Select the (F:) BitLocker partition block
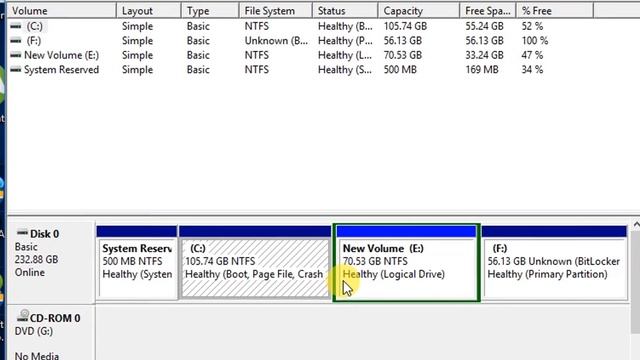The height and width of the screenshot is (360, 640). tap(555, 263)
